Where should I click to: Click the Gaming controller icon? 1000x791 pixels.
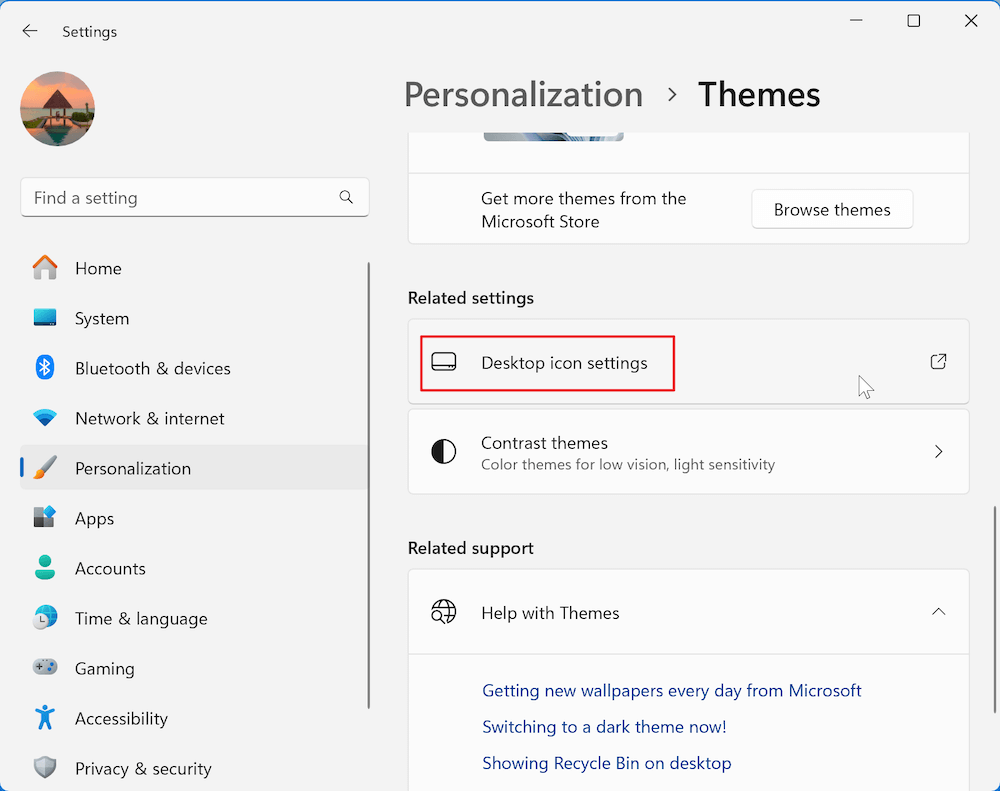(x=45, y=668)
